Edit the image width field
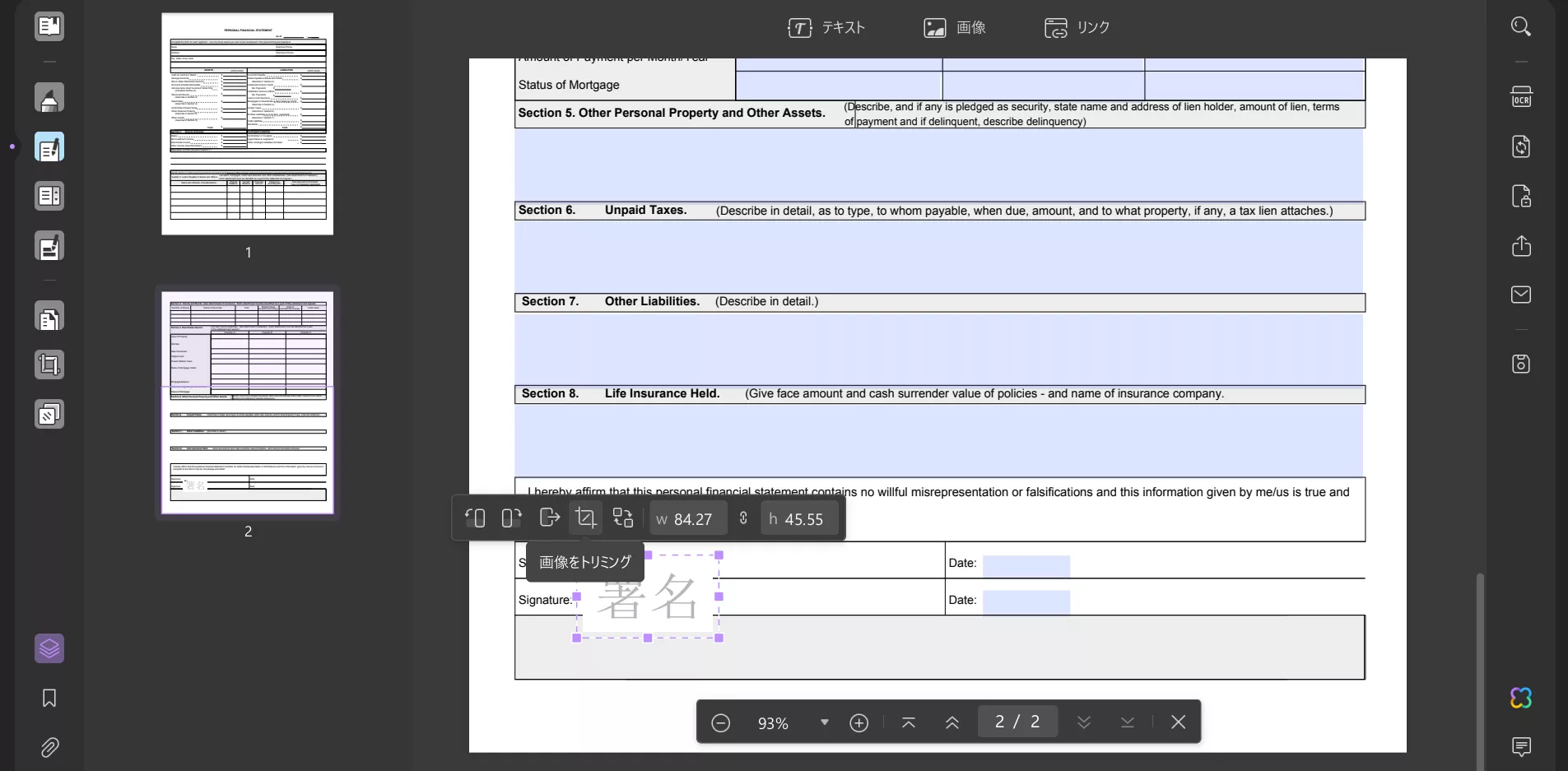The height and width of the screenshot is (771, 1568). click(688, 518)
